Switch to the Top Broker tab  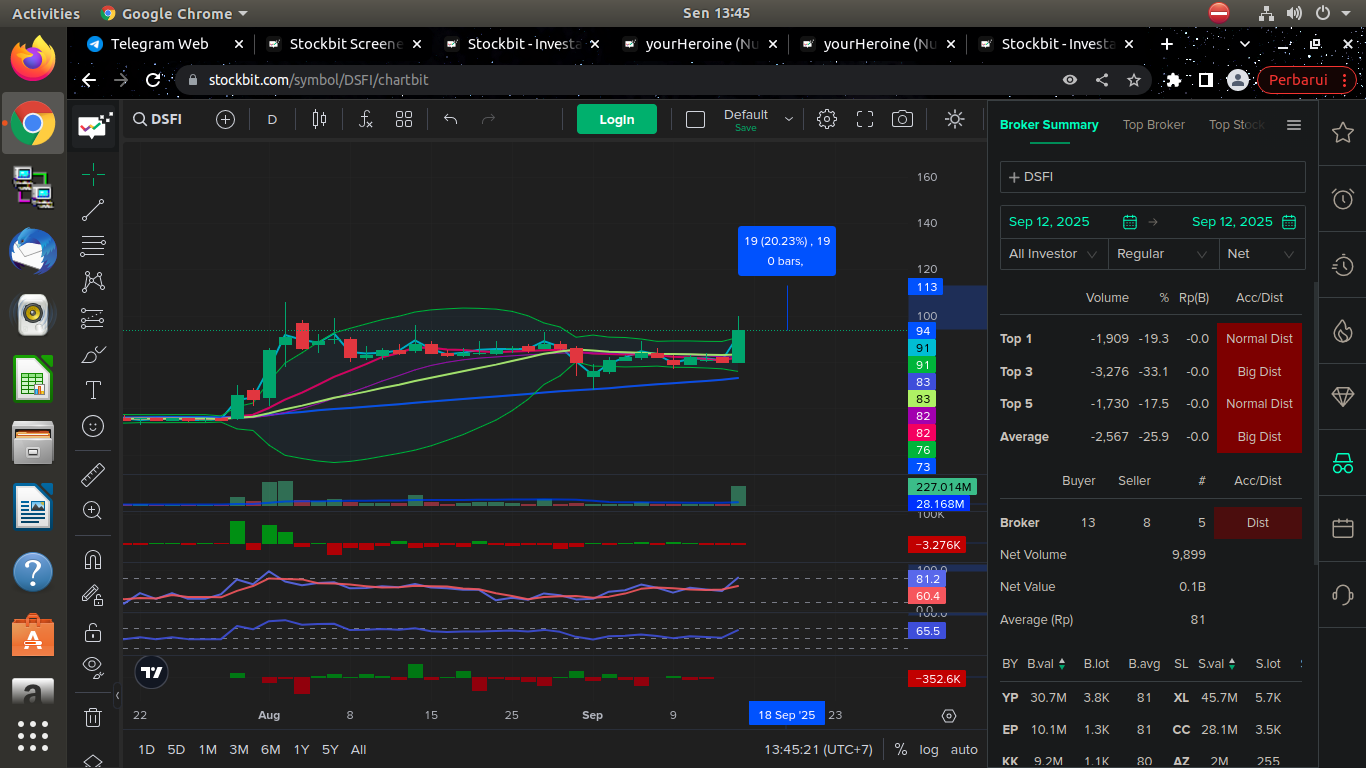[x=1153, y=125]
